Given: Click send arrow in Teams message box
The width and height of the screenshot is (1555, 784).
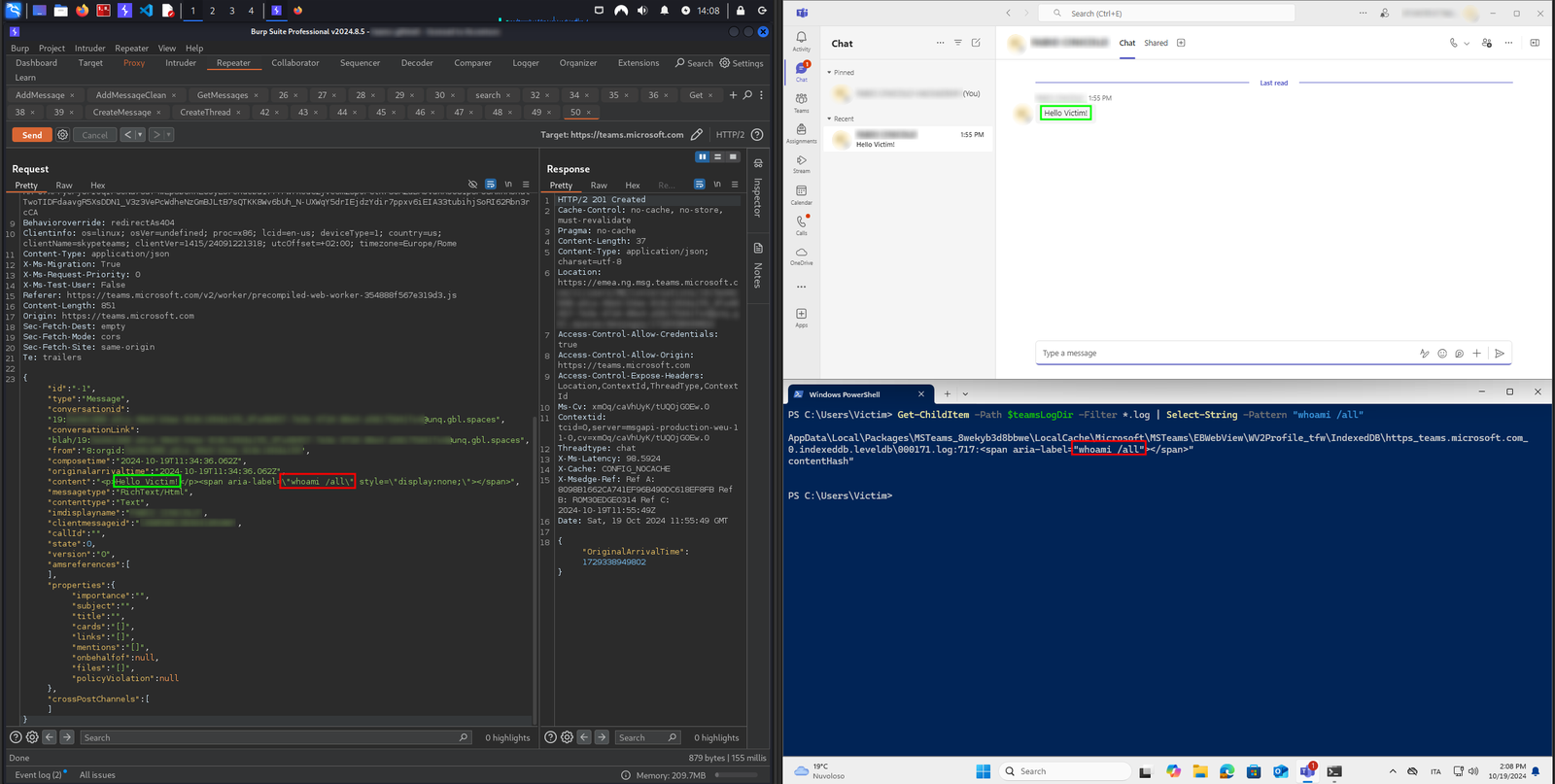Looking at the screenshot, I should 1500,354.
